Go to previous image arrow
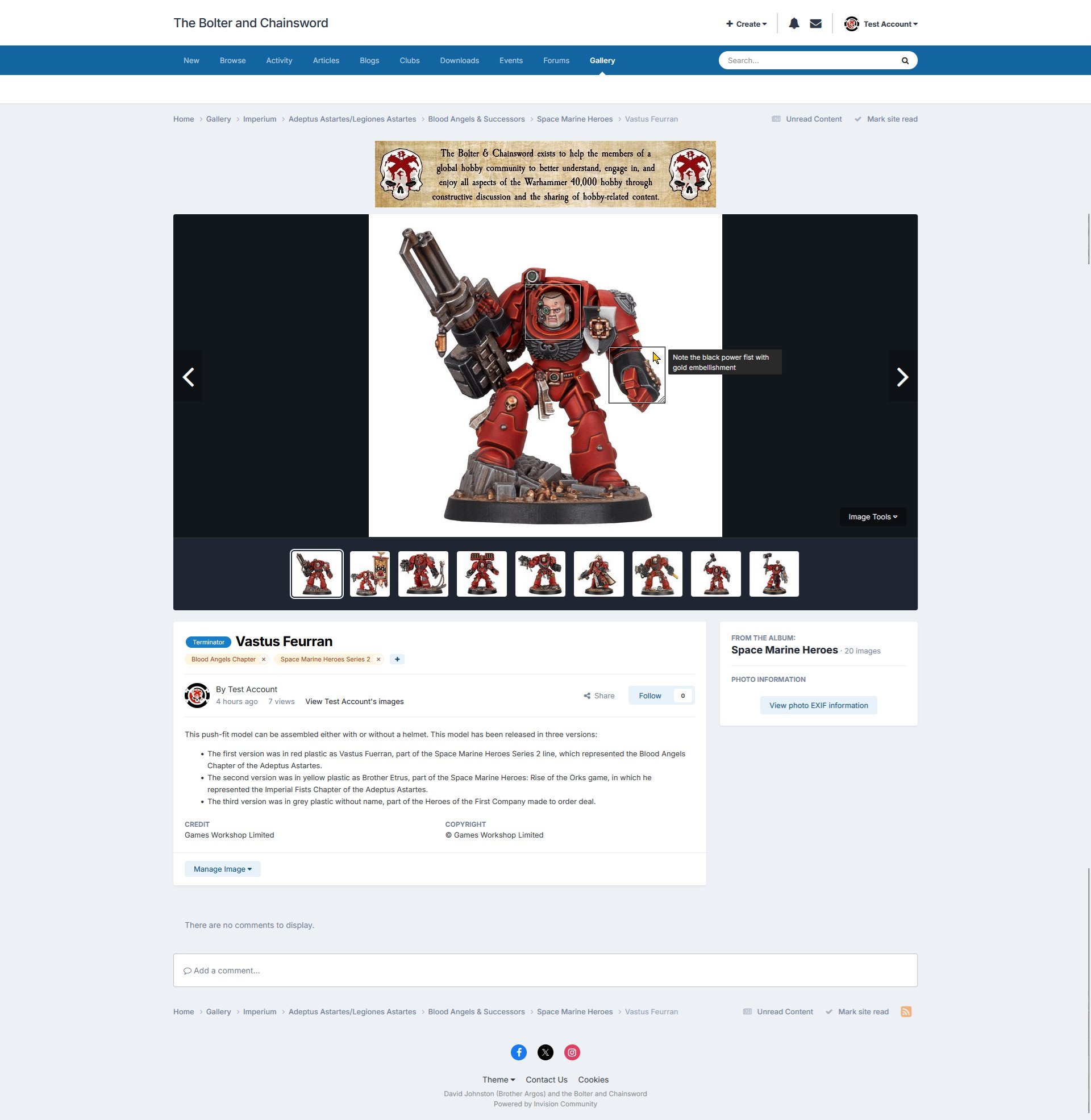The width and height of the screenshot is (1091, 1120). (189, 377)
